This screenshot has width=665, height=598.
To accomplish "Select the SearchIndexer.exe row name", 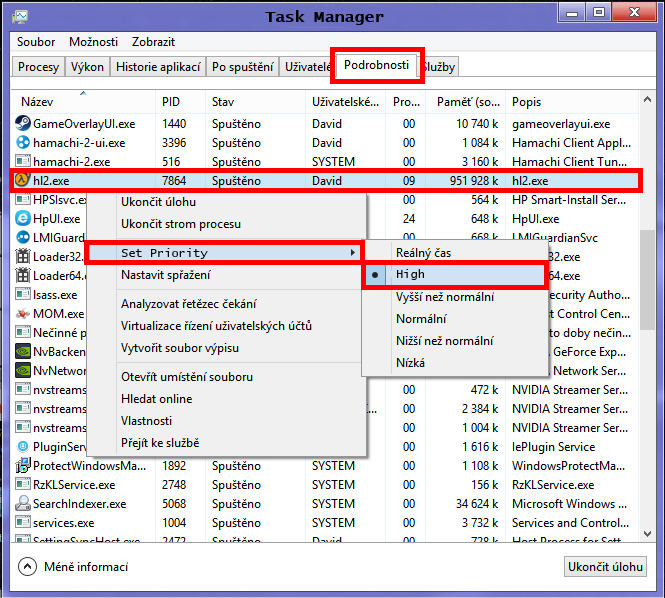I will tap(80, 503).
